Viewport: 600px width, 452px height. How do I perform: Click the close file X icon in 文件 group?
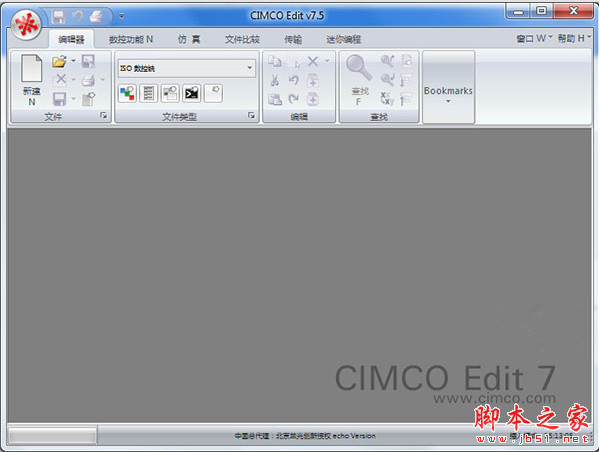(x=60, y=79)
